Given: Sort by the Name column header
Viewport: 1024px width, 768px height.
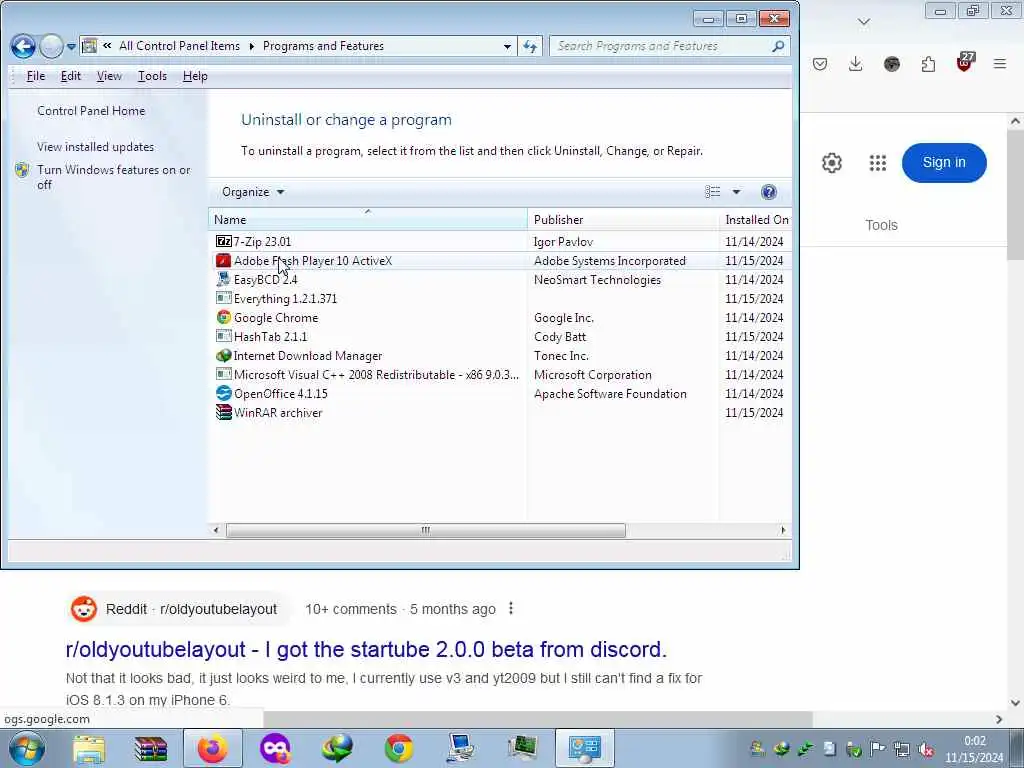Looking at the screenshot, I should pyautogui.click(x=368, y=219).
